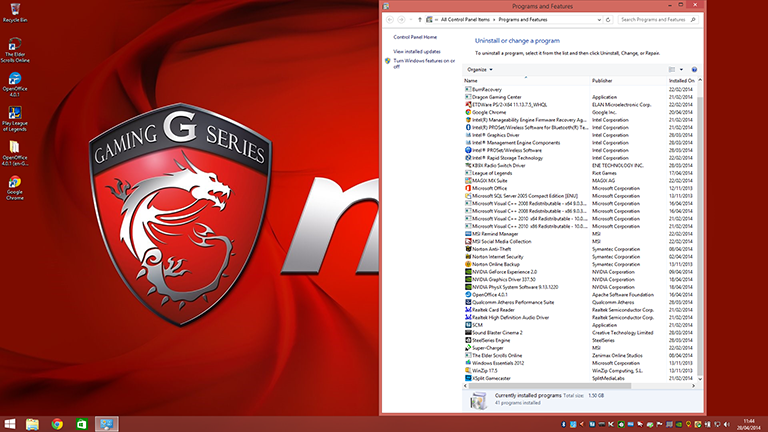Open the volume speaker icon in the tray
The image size is (768, 432).
click(727, 424)
